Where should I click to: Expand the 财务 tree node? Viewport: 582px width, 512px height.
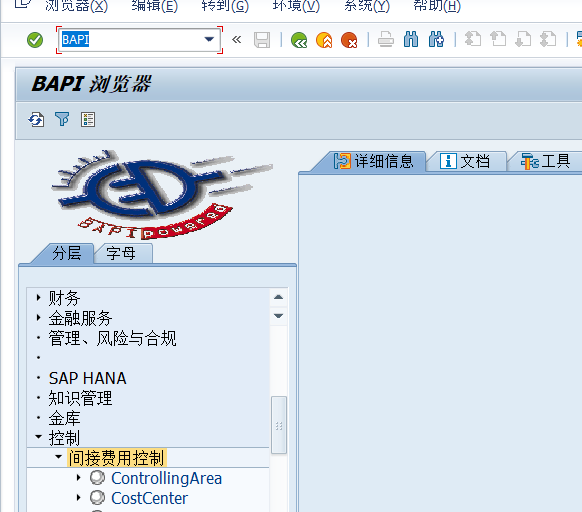[x=39, y=297]
